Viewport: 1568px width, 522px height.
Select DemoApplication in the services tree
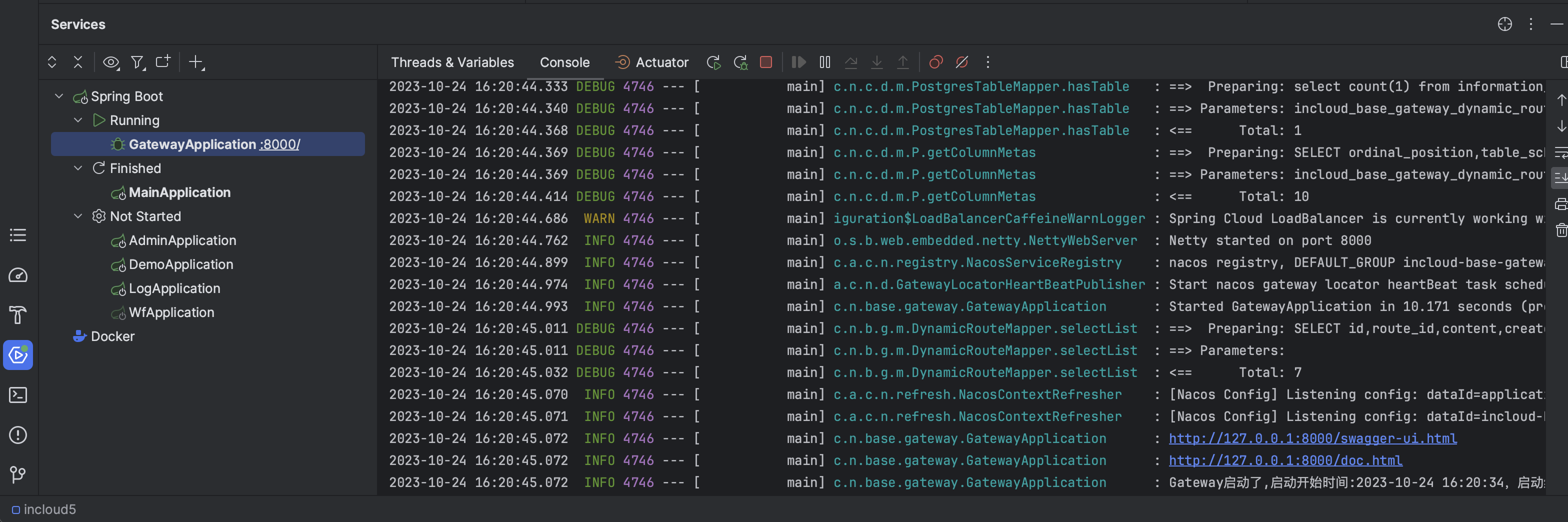click(x=181, y=264)
